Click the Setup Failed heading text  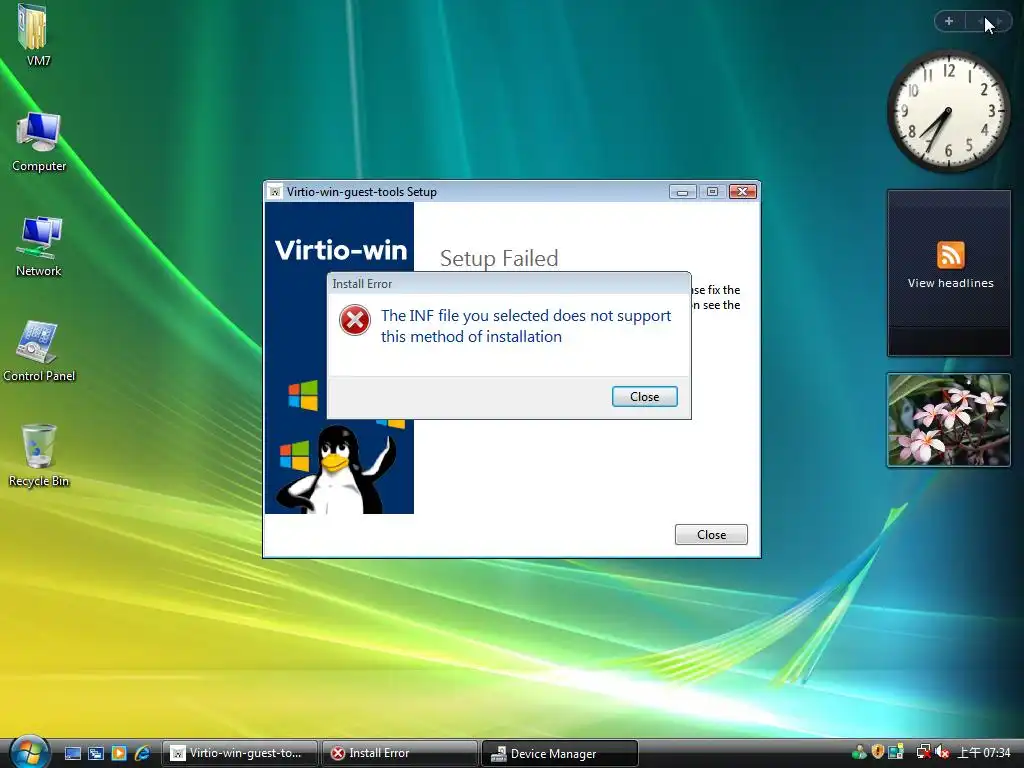(x=499, y=259)
